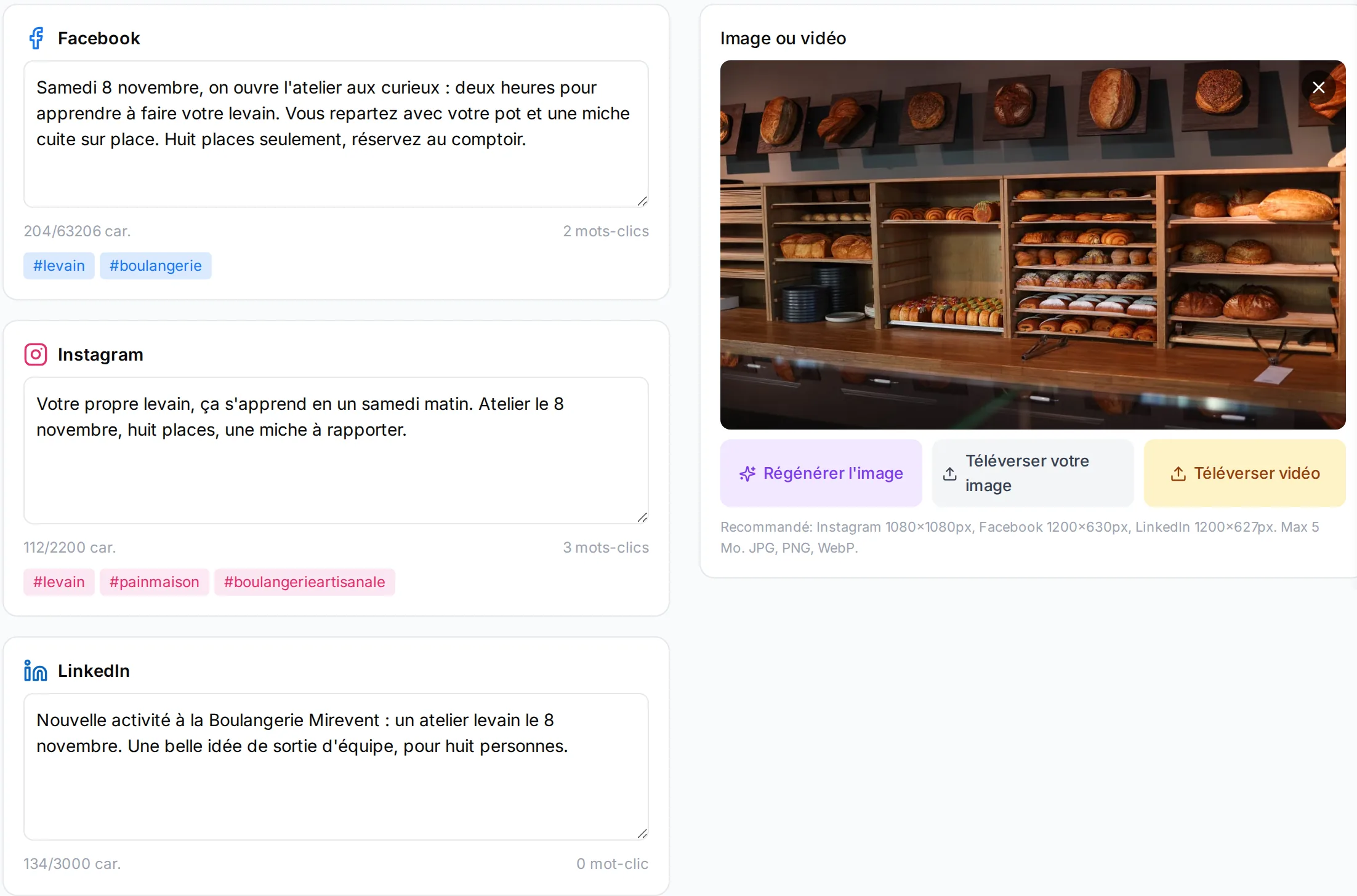
Task: Click the '112/2200 car.' counter
Action: 70,548
